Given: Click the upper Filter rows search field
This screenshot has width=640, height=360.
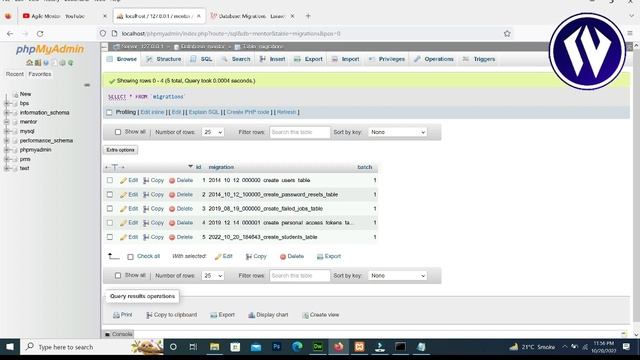Looking at the screenshot, I should [300, 132].
